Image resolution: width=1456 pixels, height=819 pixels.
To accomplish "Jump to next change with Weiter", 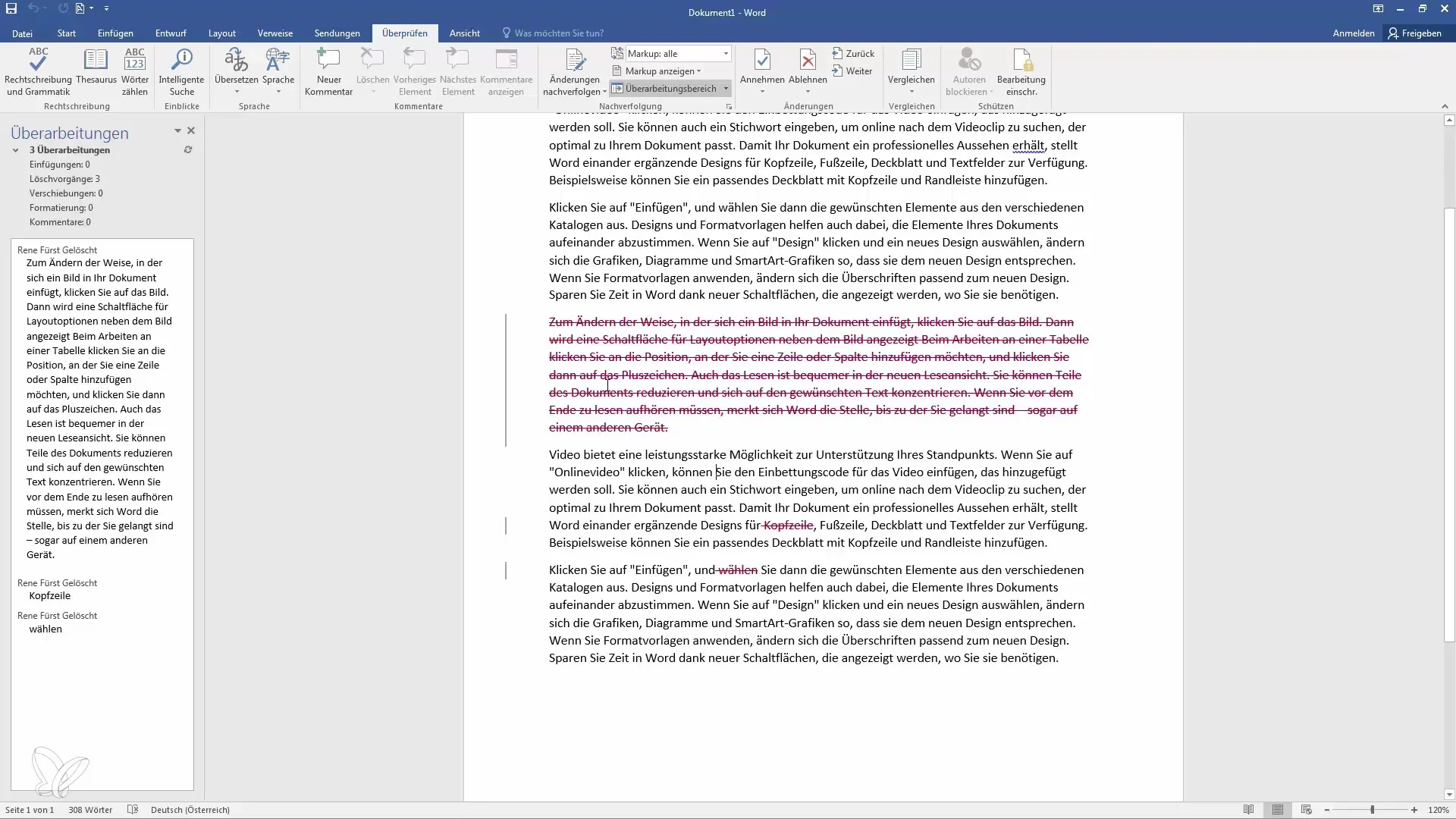I will 852,71.
